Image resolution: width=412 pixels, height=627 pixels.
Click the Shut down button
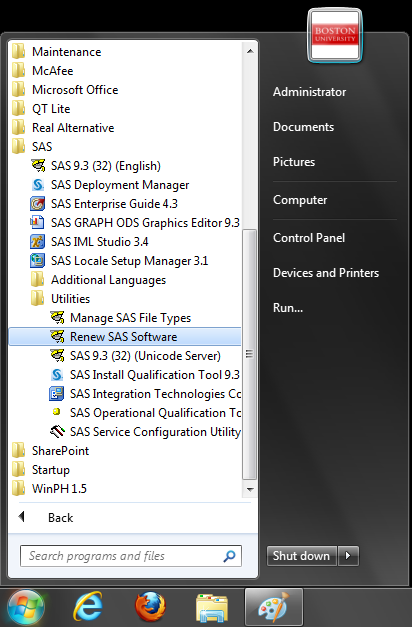[x=302, y=556]
